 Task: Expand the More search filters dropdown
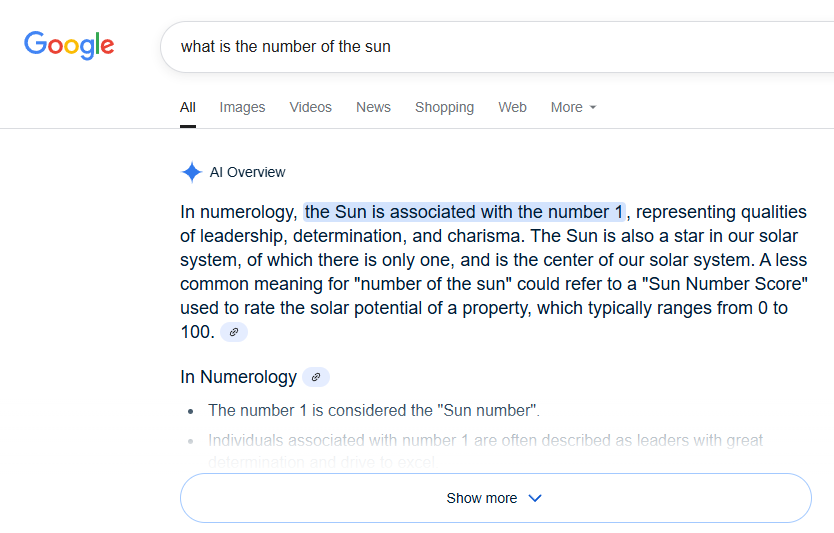(573, 107)
